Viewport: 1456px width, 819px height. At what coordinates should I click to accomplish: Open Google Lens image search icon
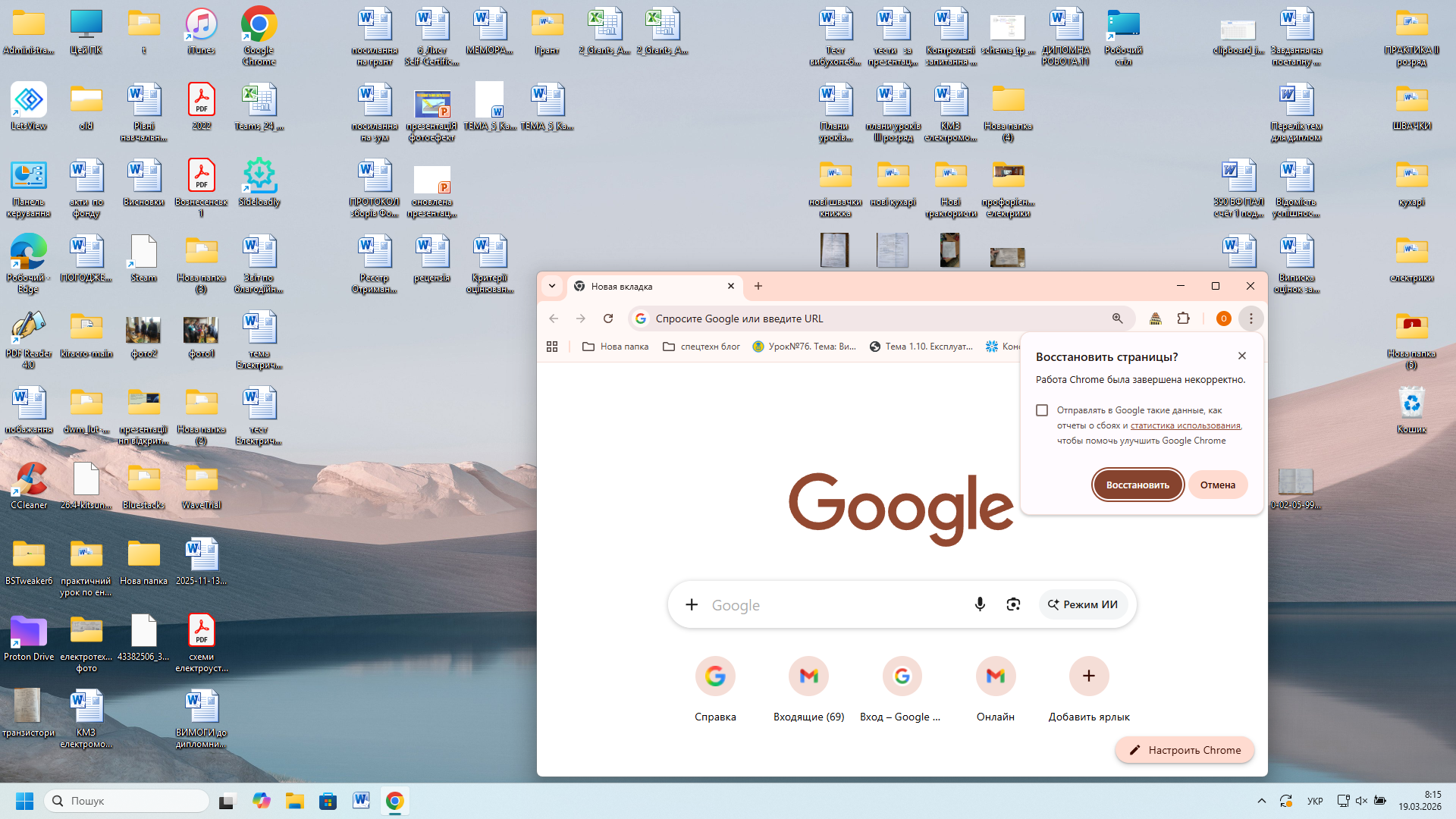1013,604
